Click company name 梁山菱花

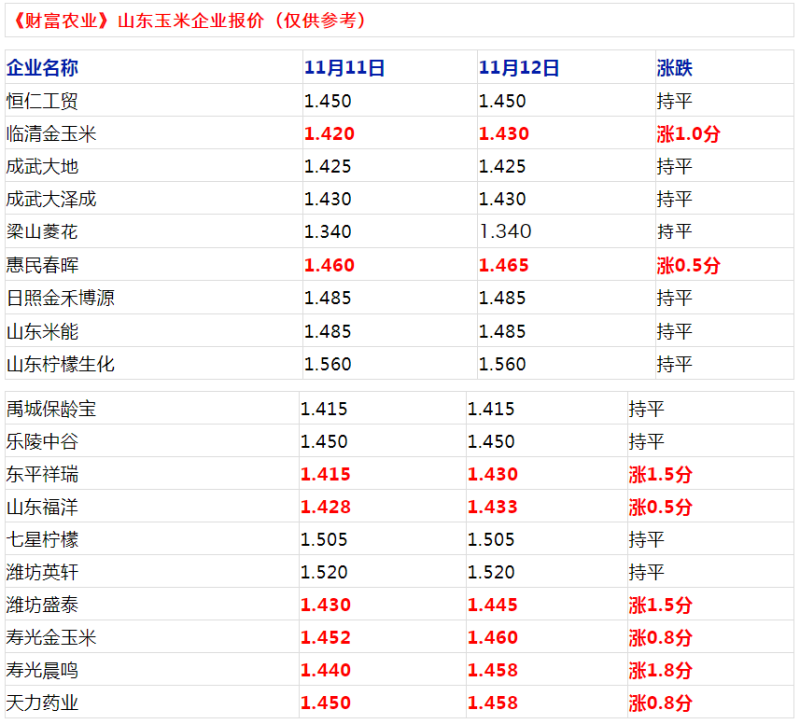click(42, 232)
